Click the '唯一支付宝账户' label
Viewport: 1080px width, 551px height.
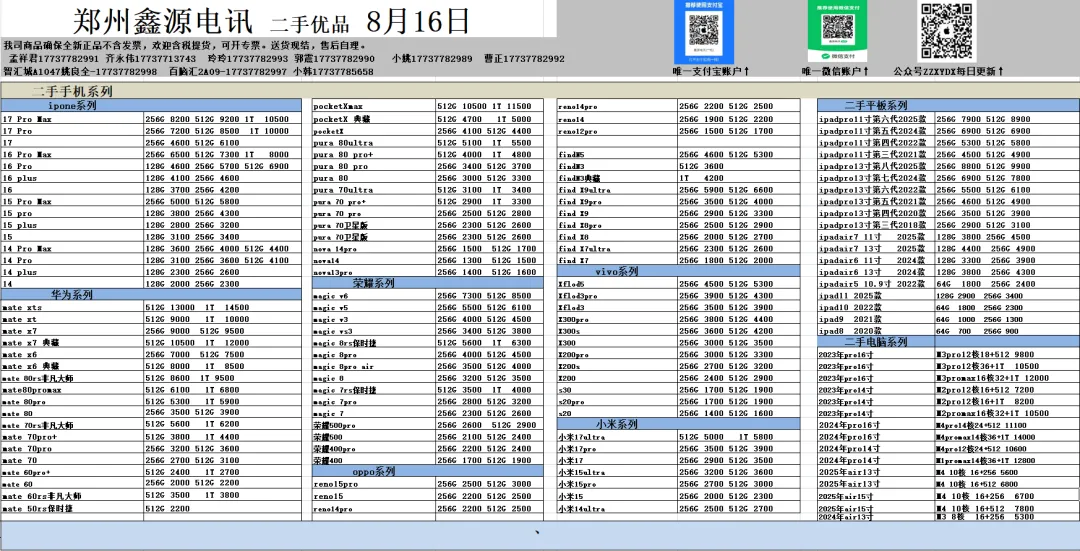711,71
